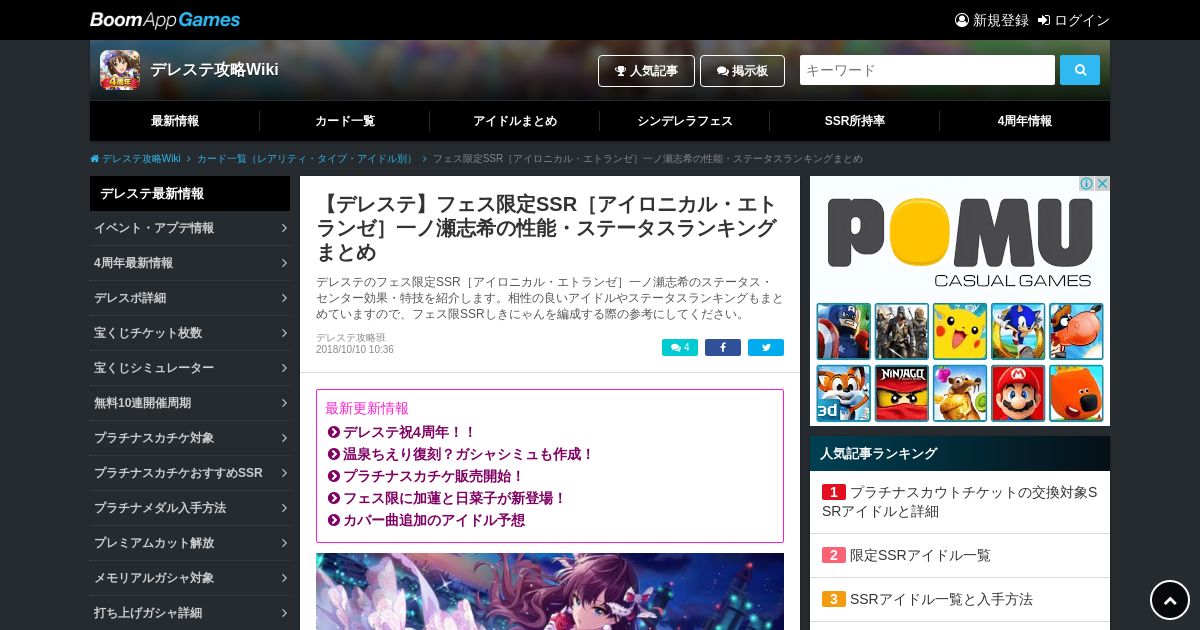Click the scroll-to-top arrow button
The height and width of the screenshot is (630, 1200).
[x=1170, y=600]
